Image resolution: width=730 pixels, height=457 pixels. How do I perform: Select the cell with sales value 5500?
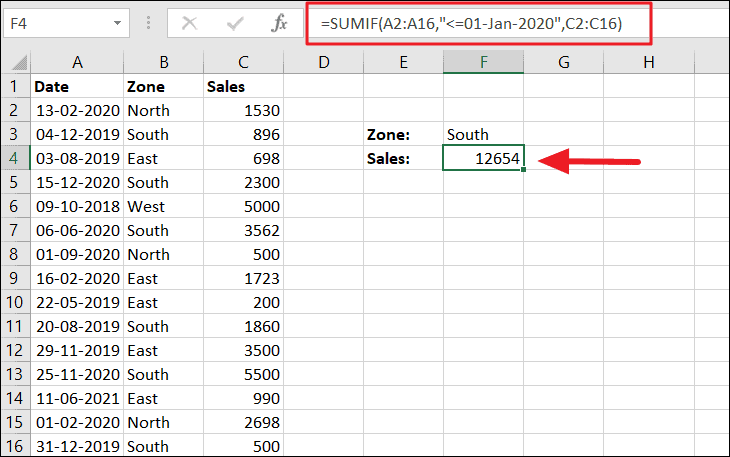coord(243,375)
